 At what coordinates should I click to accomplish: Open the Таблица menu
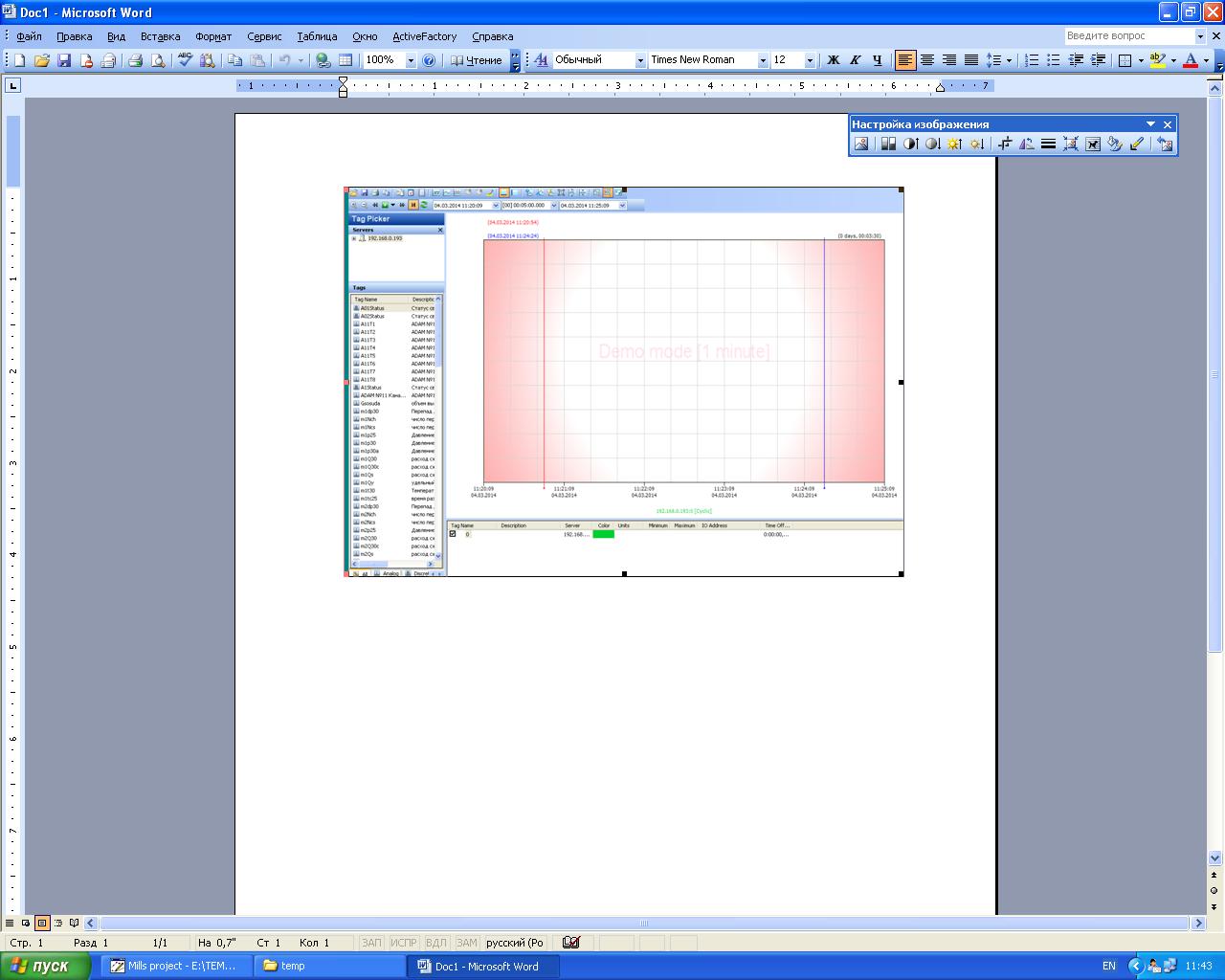(x=316, y=36)
